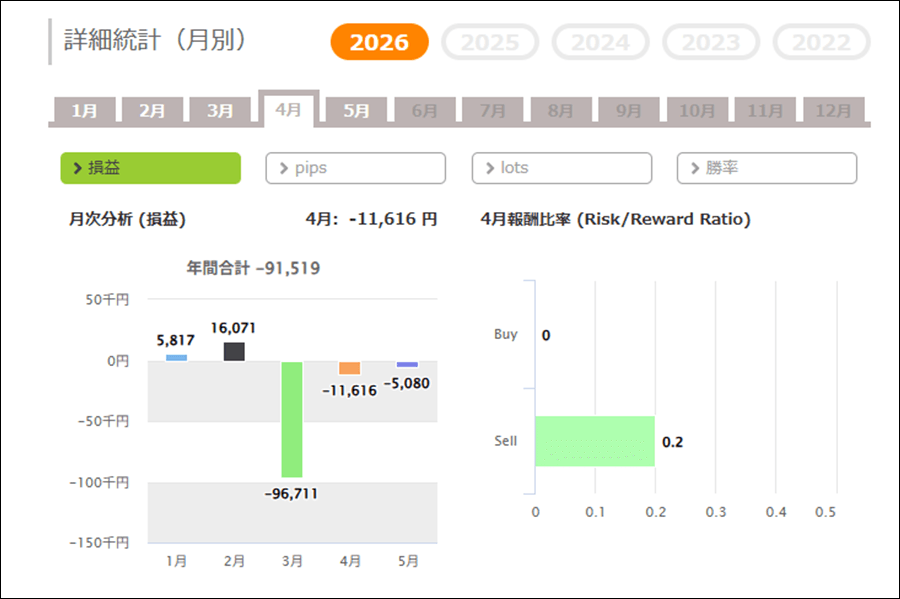900x599 pixels.
Task: Click the green March loss bar
Action: pyautogui.click(x=292, y=419)
